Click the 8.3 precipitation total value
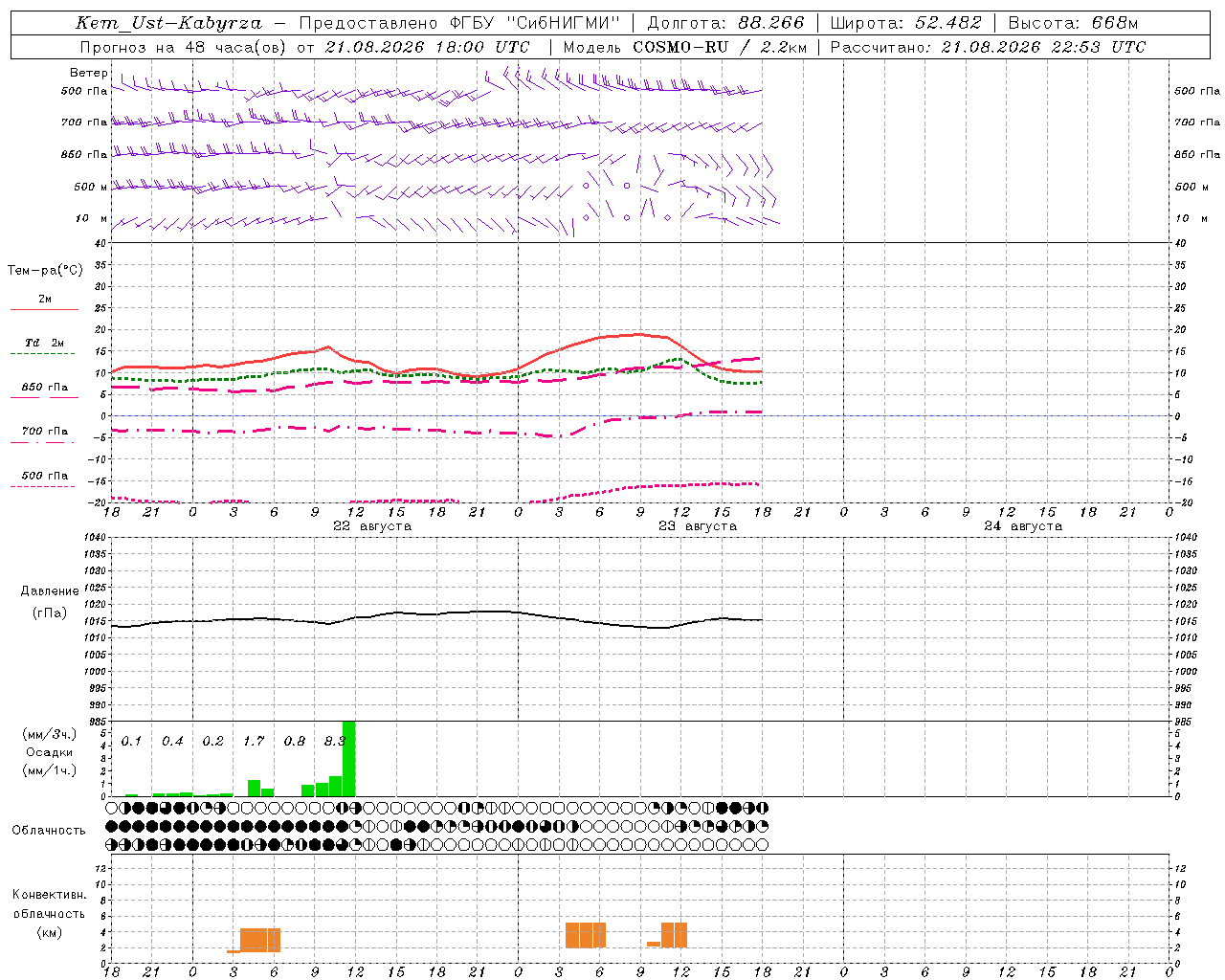The width and height of the screenshot is (1225, 980). click(335, 741)
